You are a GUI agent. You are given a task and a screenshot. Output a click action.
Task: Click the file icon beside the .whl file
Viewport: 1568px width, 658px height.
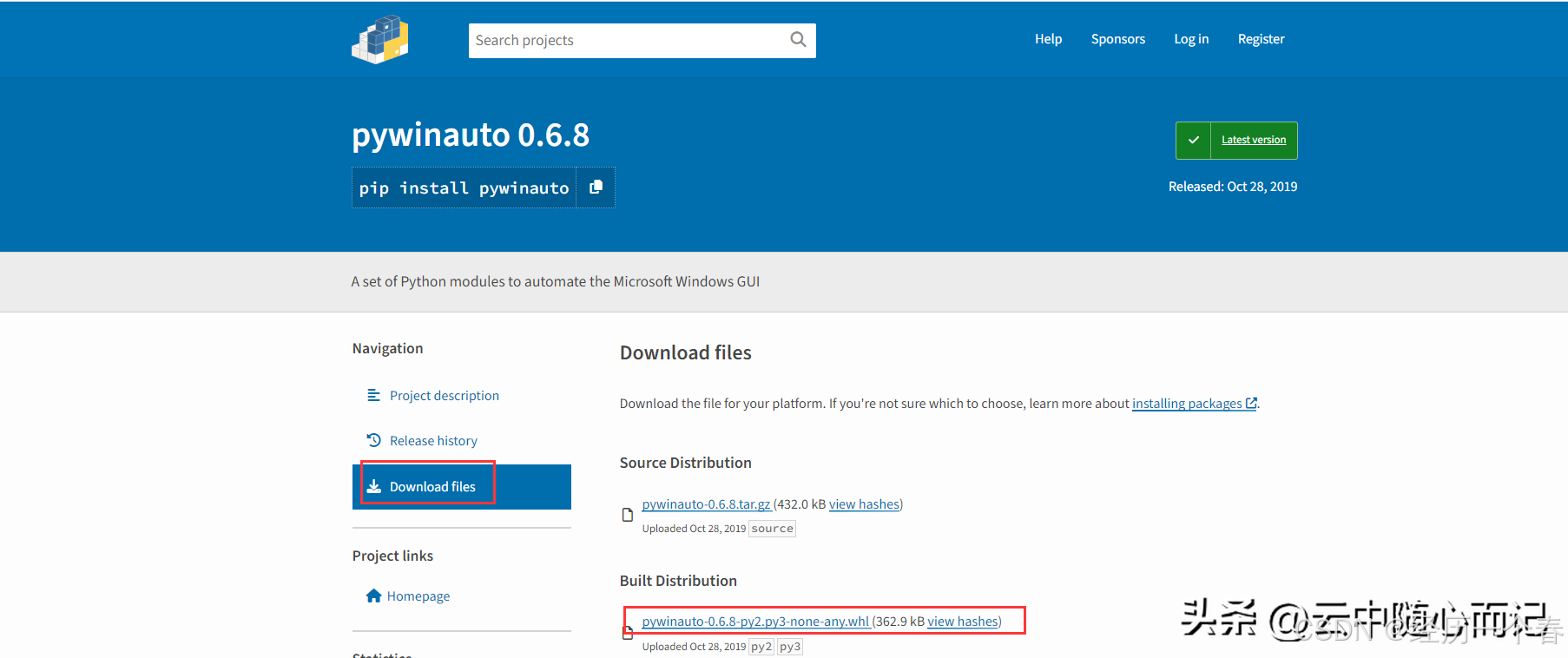pos(627,633)
